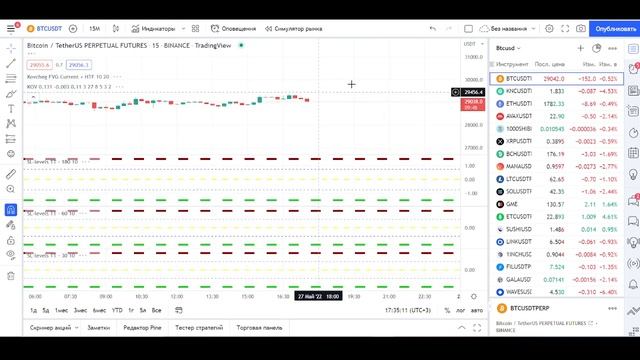Toggle lock all drawings
The width and height of the screenshot is (640, 360).
pos(11,240)
